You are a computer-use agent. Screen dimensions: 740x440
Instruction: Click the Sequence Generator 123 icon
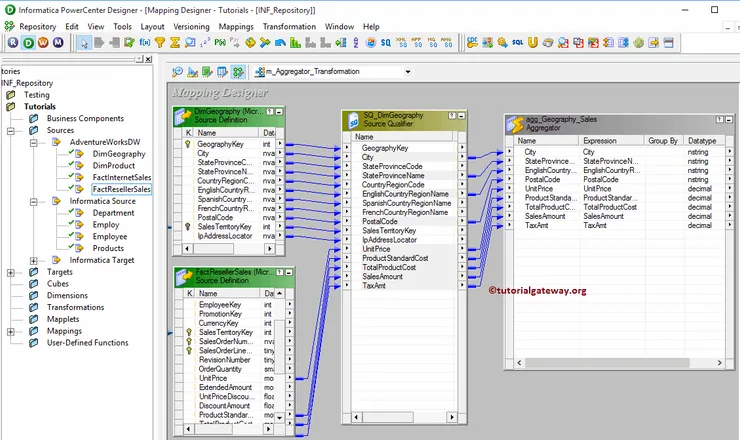click(205, 43)
